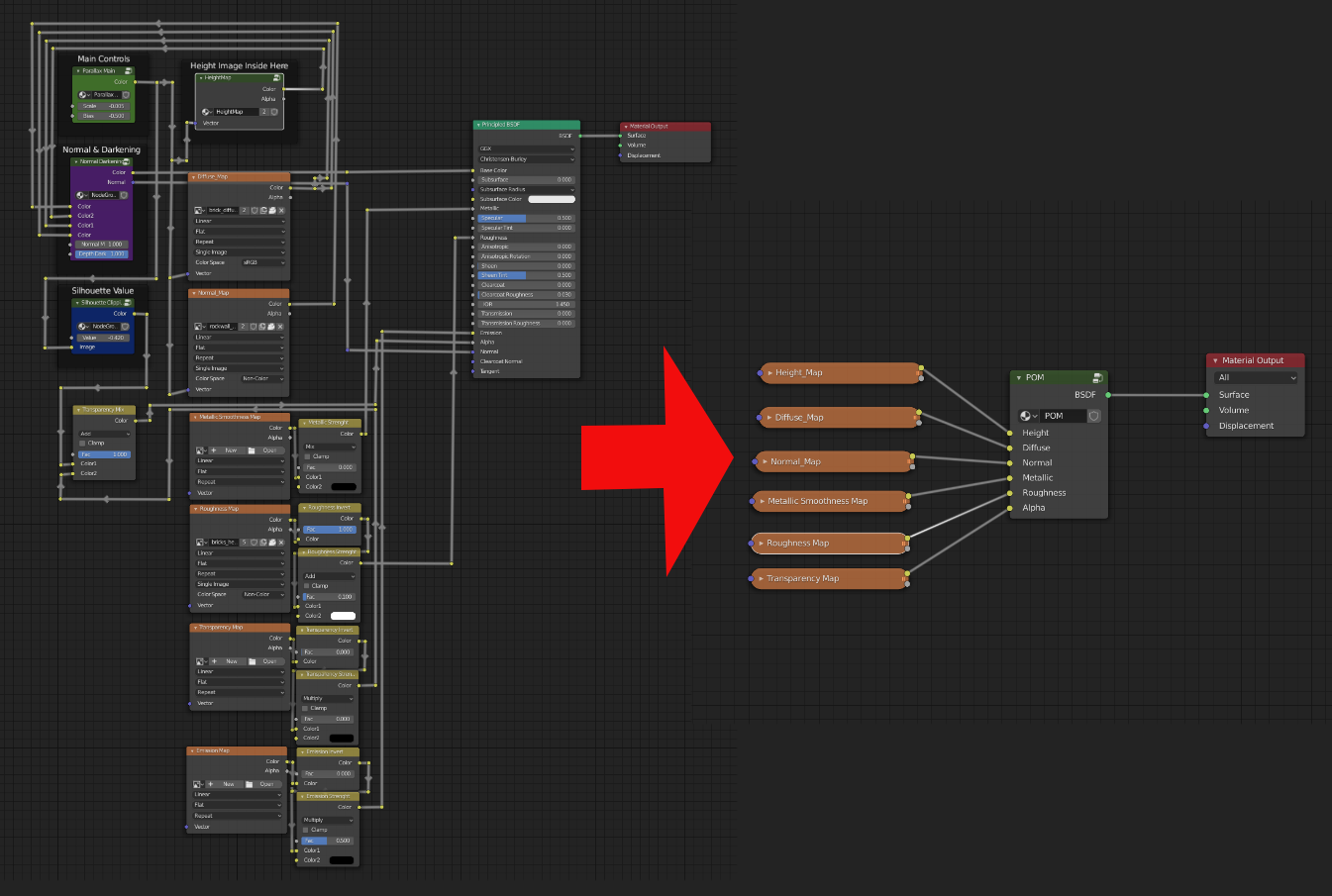Enable Clamp on Roughness Strength node

(x=307, y=585)
